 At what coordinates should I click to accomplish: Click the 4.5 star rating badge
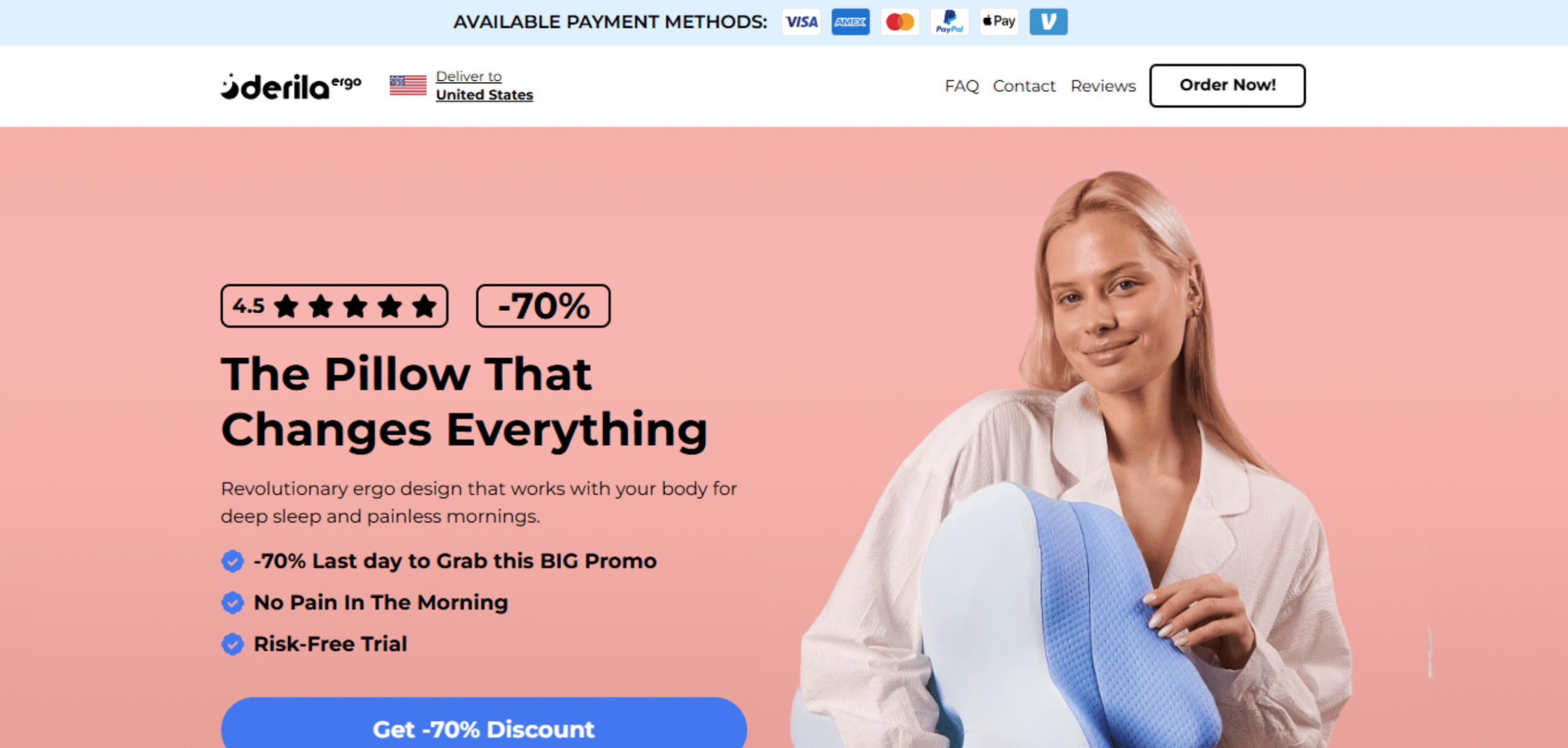coord(334,306)
